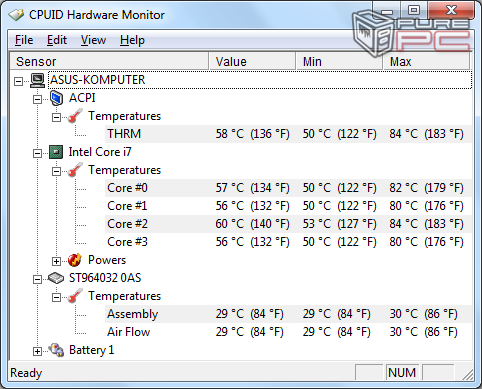Screen dimensions: 482x389
Task: Select the THRM sensor row
Action: click(x=288, y=134)
